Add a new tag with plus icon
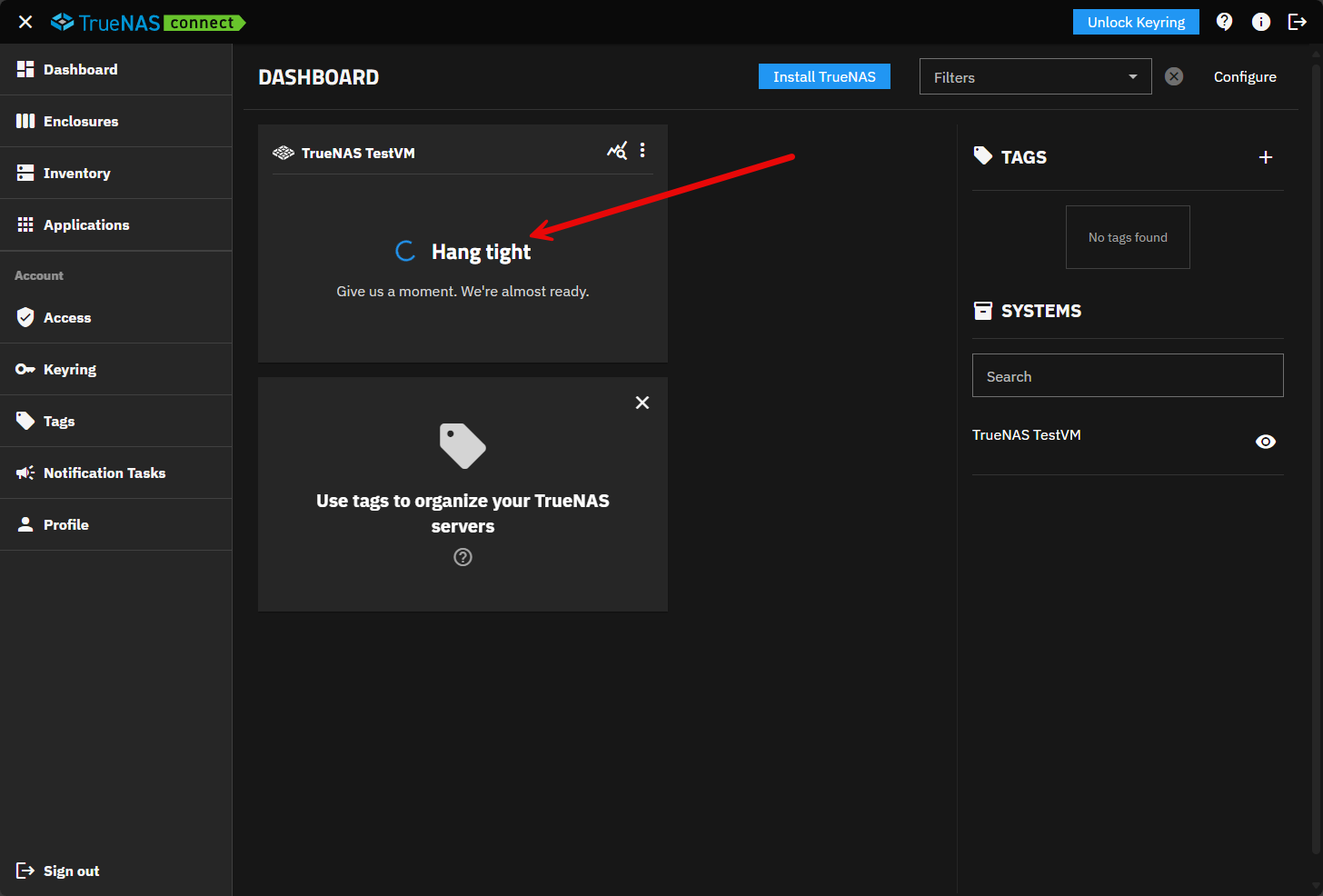The width and height of the screenshot is (1323, 896). pos(1266,157)
